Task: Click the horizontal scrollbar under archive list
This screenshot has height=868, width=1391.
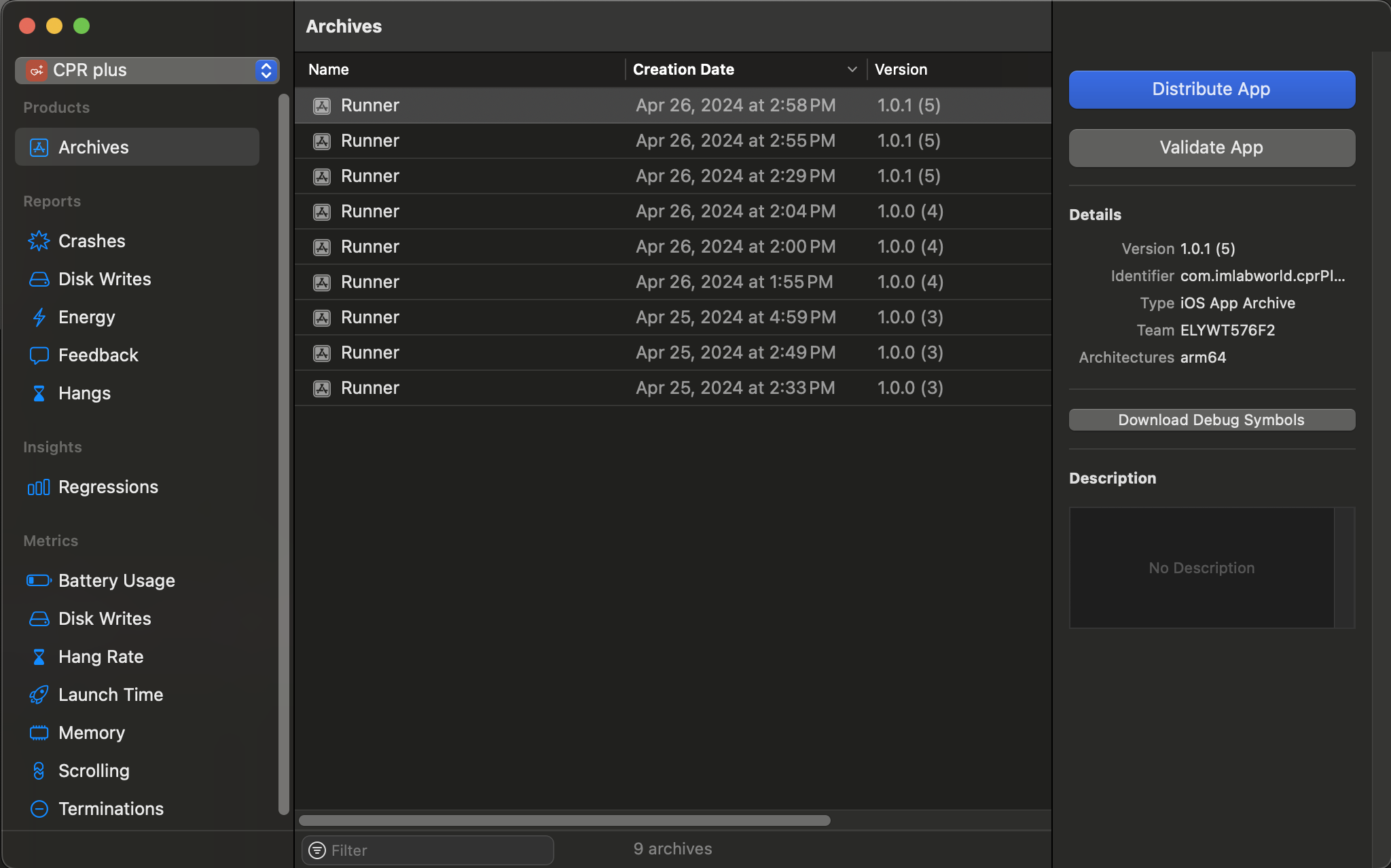Action: point(564,820)
